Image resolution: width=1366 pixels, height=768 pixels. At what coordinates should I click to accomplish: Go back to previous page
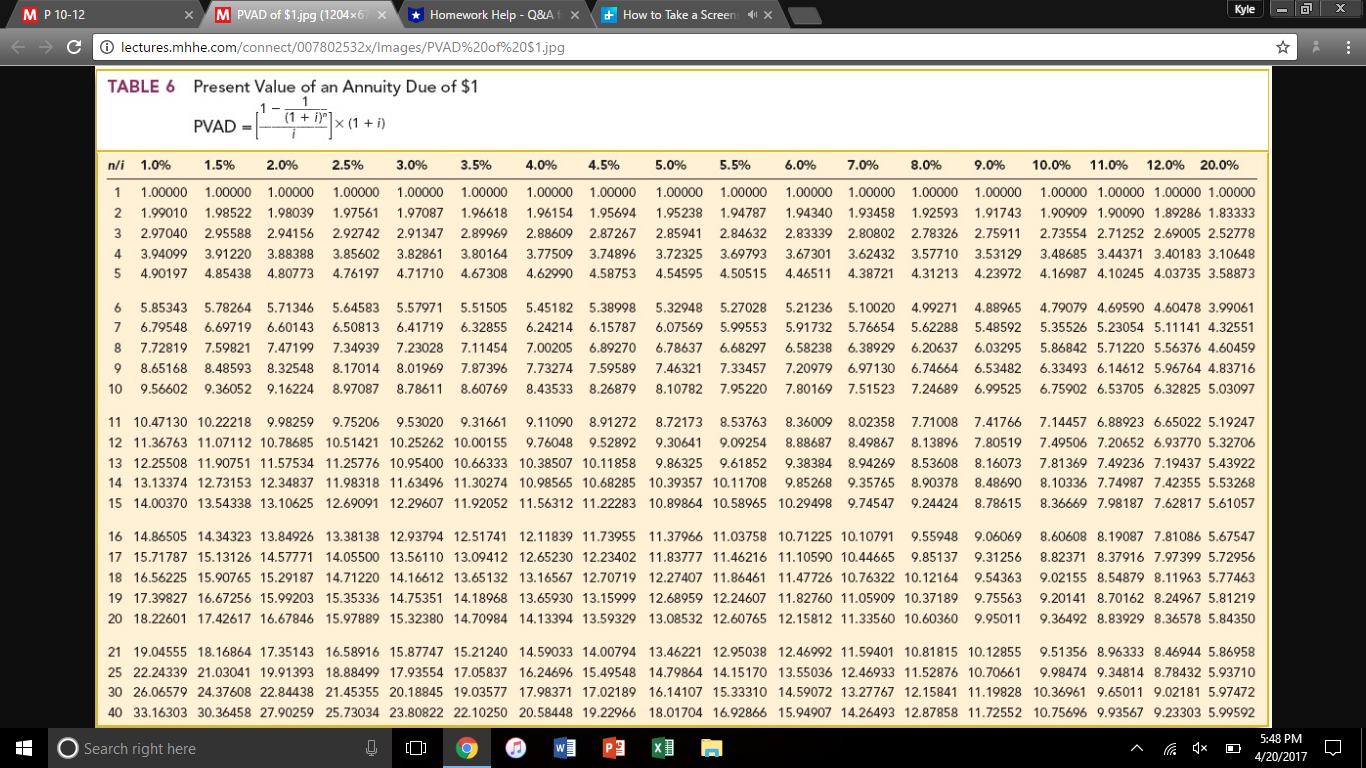[x=16, y=47]
